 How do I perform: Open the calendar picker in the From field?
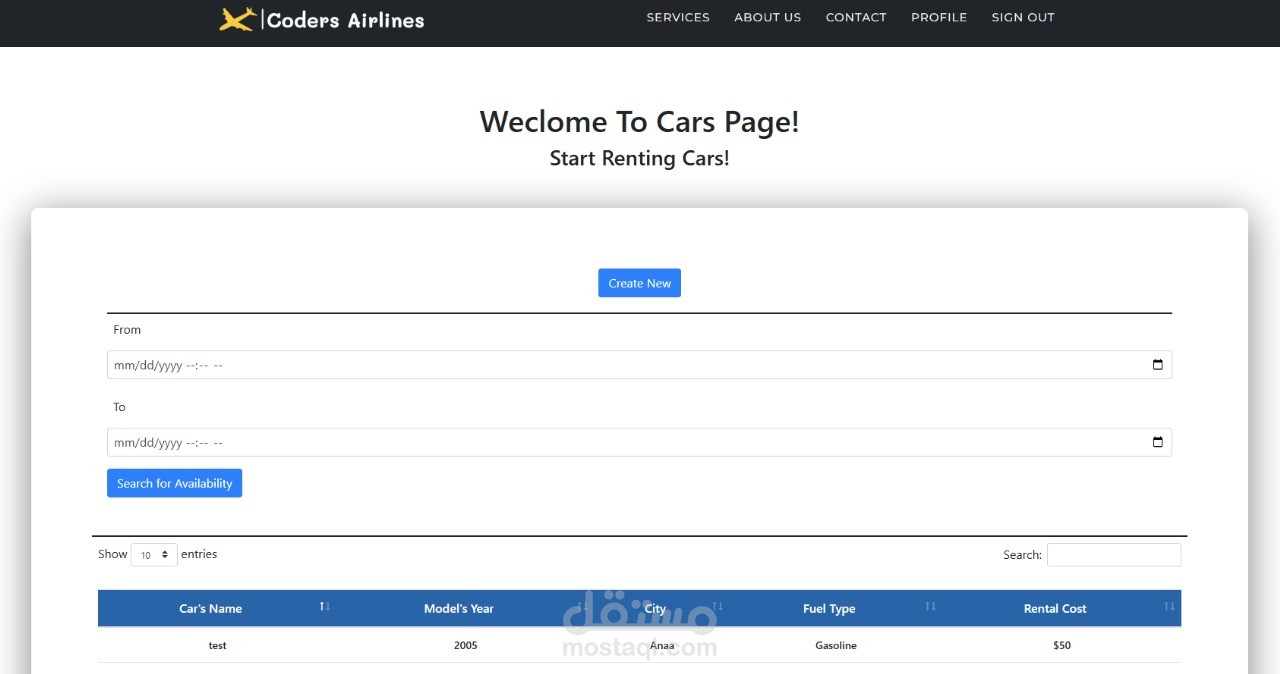coord(1158,365)
